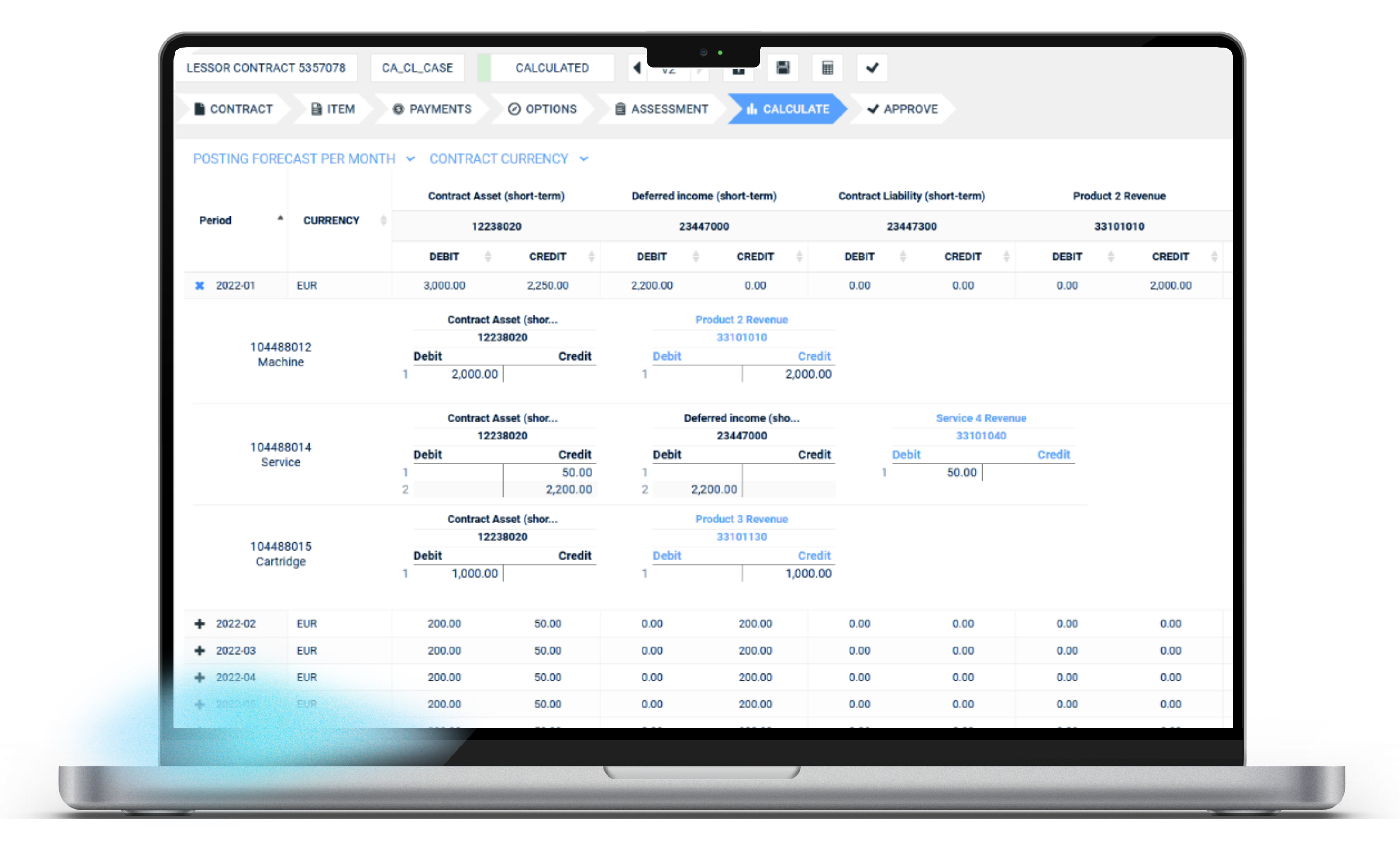Open Product 3 Revenue T-account link
Viewport: 1400px width, 854px height.
742,519
